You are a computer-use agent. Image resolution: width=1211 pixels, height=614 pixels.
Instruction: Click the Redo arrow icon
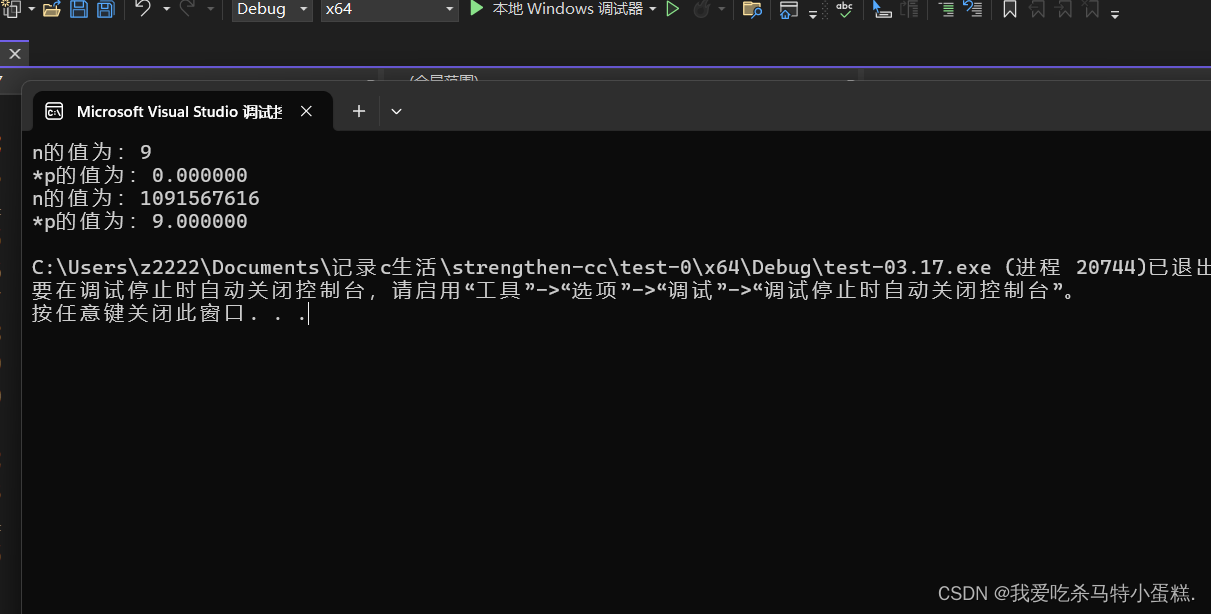tap(187, 9)
